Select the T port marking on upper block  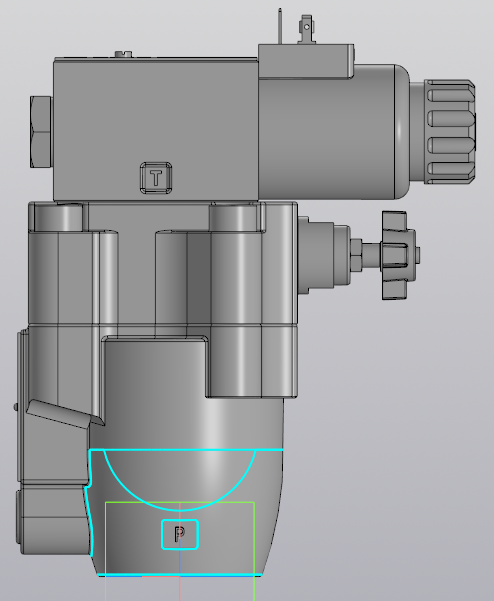coord(156,178)
